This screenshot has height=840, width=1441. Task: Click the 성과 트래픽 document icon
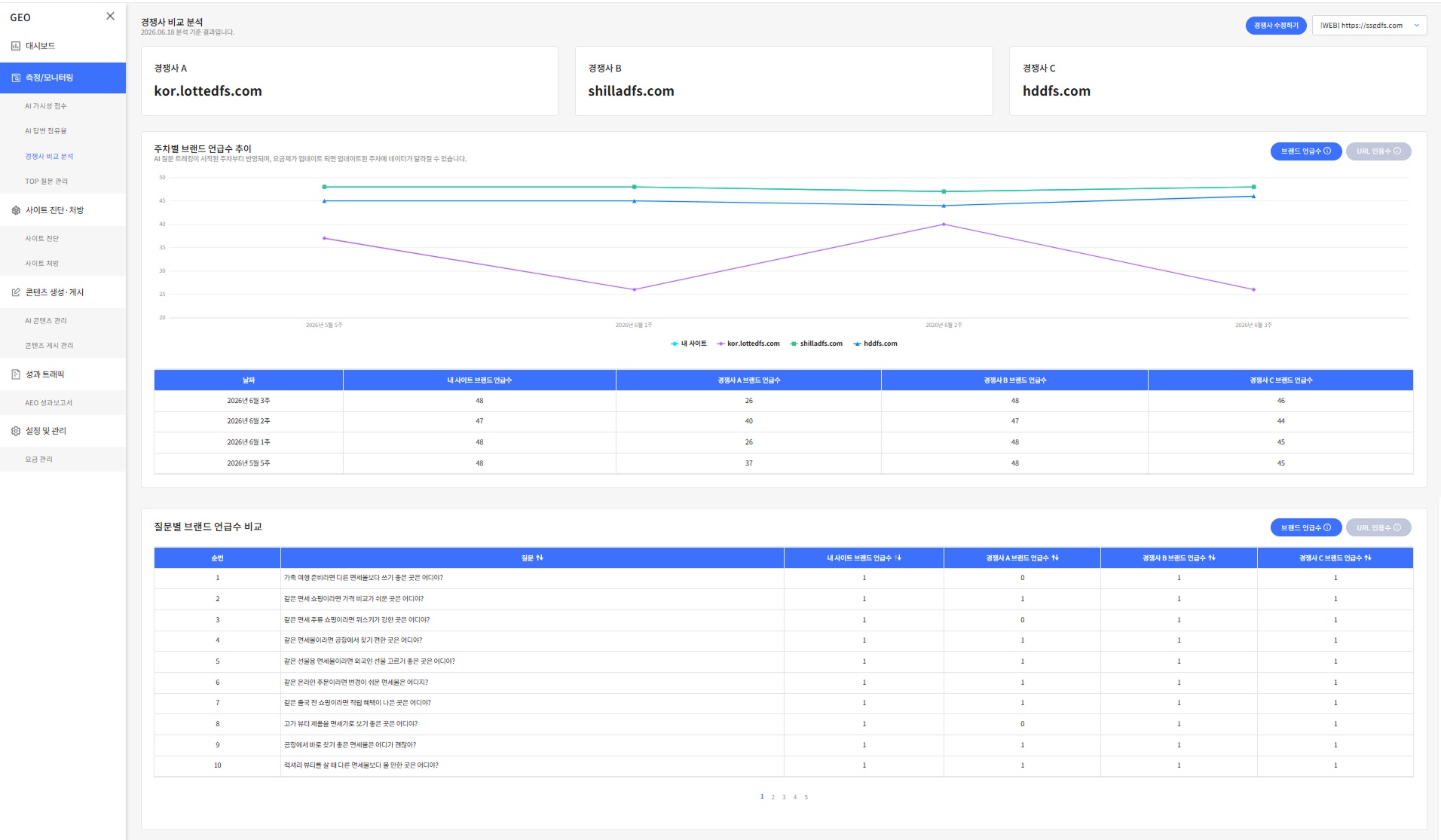[x=16, y=374]
